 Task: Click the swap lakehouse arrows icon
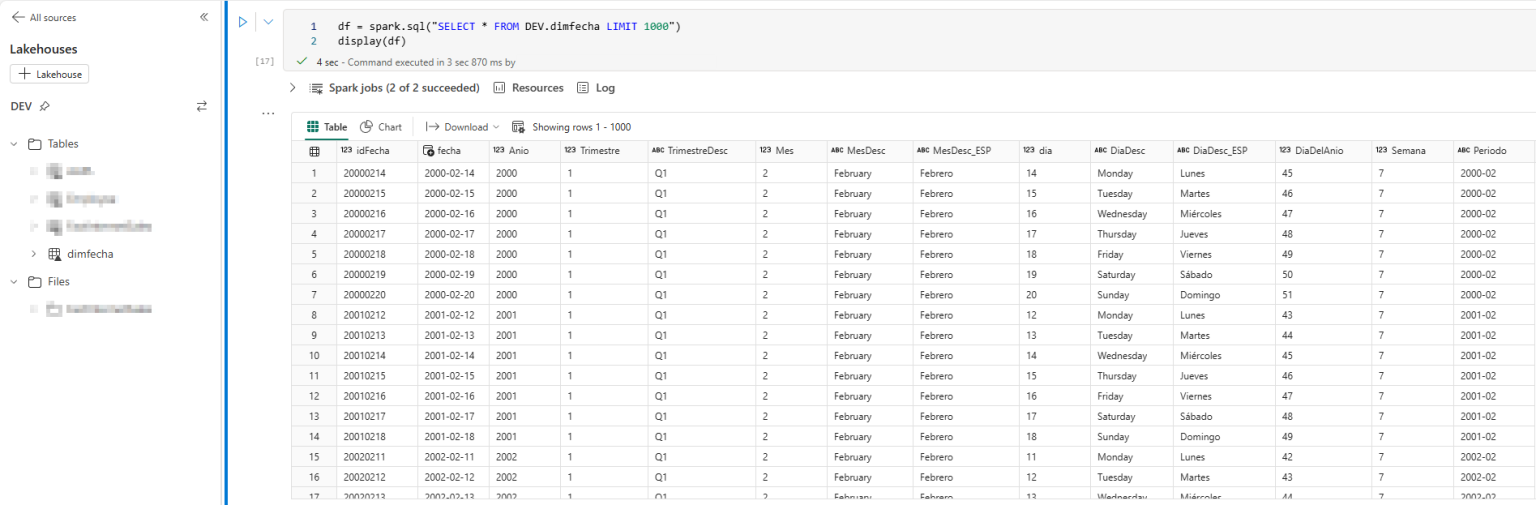pyautogui.click(x=201, y=106)
